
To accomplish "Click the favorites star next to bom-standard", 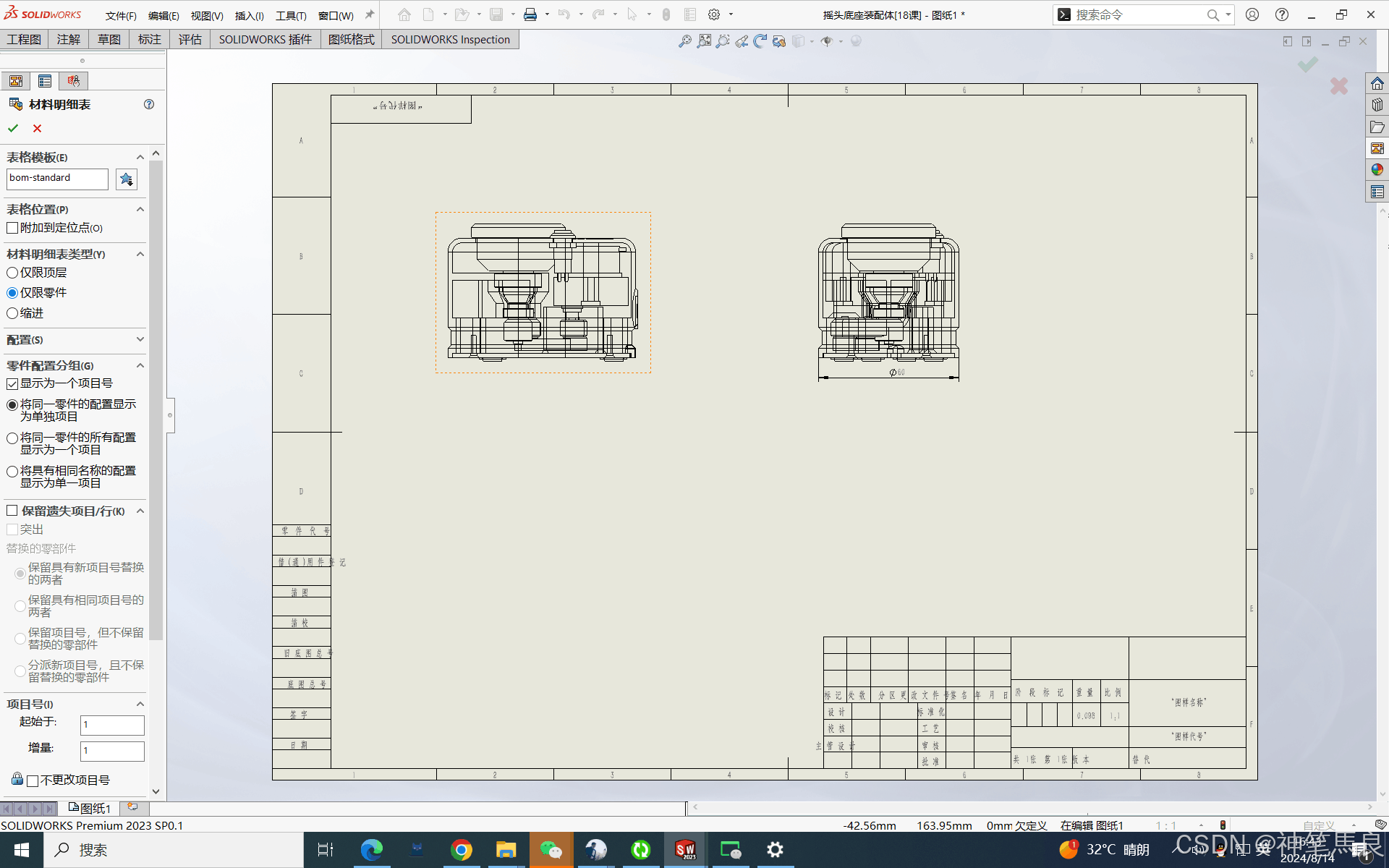I will click(127, 179).
